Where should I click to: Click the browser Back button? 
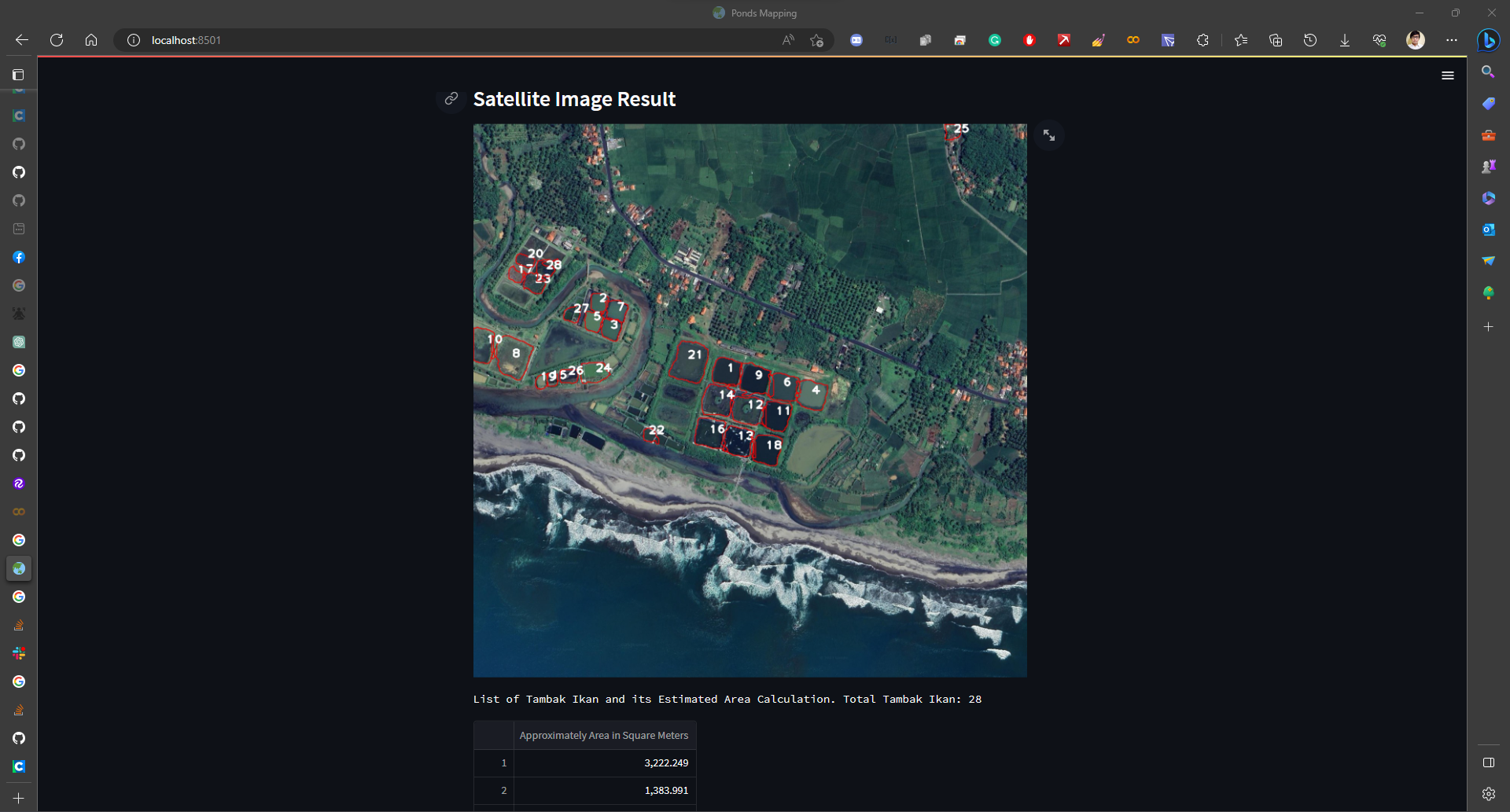coord(21,40)
